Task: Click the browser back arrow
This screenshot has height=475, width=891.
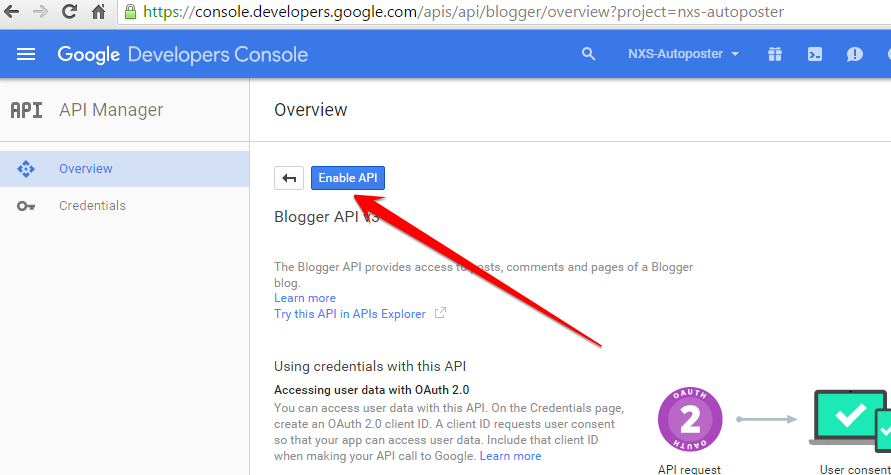Action: (x=11, y=11)
